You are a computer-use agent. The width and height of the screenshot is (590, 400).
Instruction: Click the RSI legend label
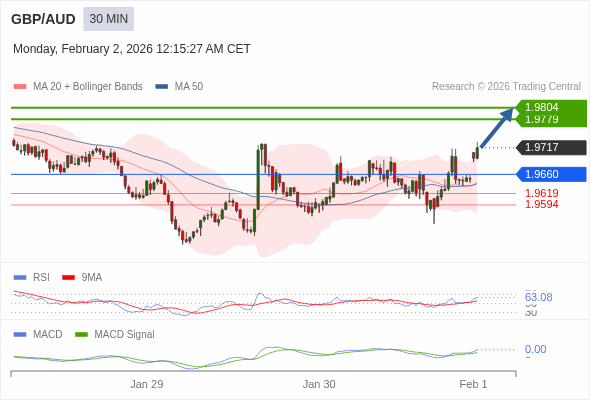[41, 278]
